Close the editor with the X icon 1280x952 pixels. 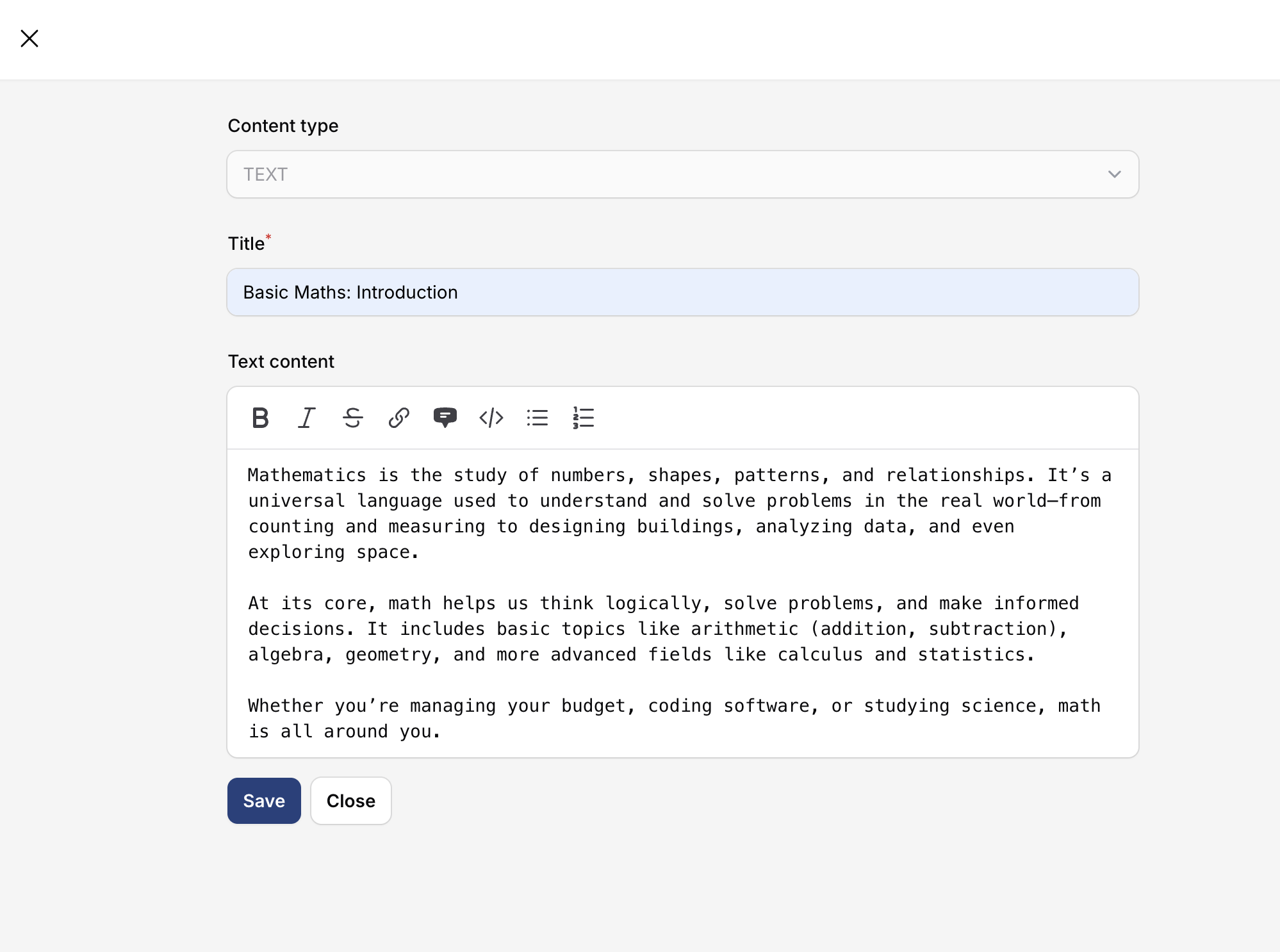(29, 38)
